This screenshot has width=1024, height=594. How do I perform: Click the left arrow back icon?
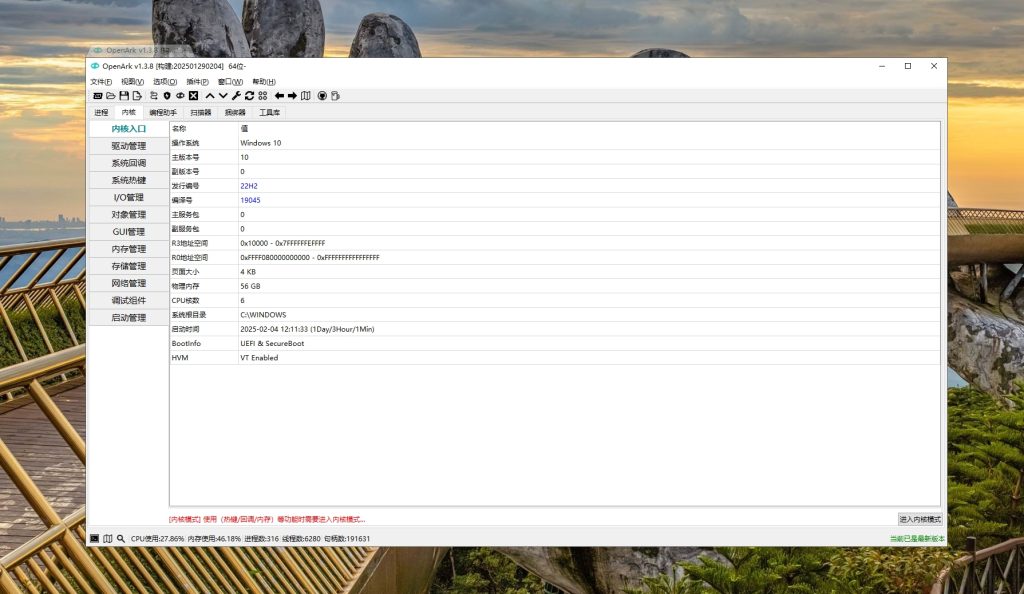coord(279,96)
